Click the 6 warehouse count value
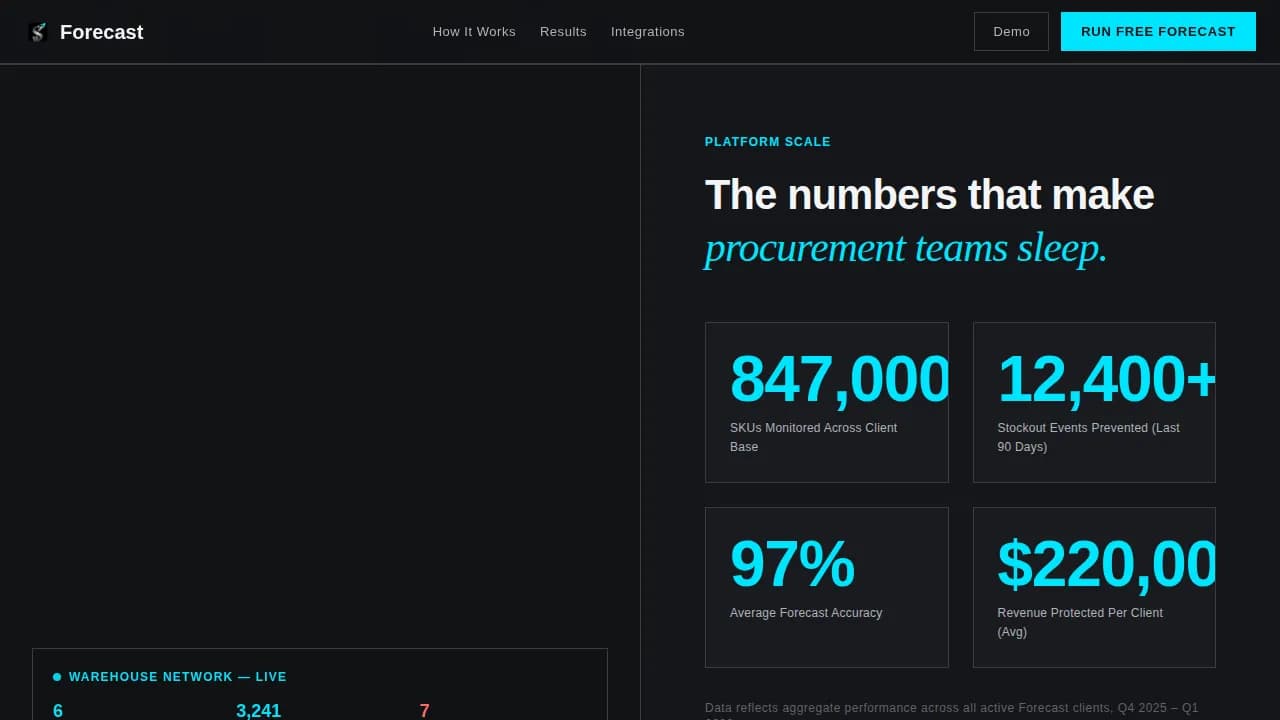The width and height of the screenshot is (1280, 720). 58,711
